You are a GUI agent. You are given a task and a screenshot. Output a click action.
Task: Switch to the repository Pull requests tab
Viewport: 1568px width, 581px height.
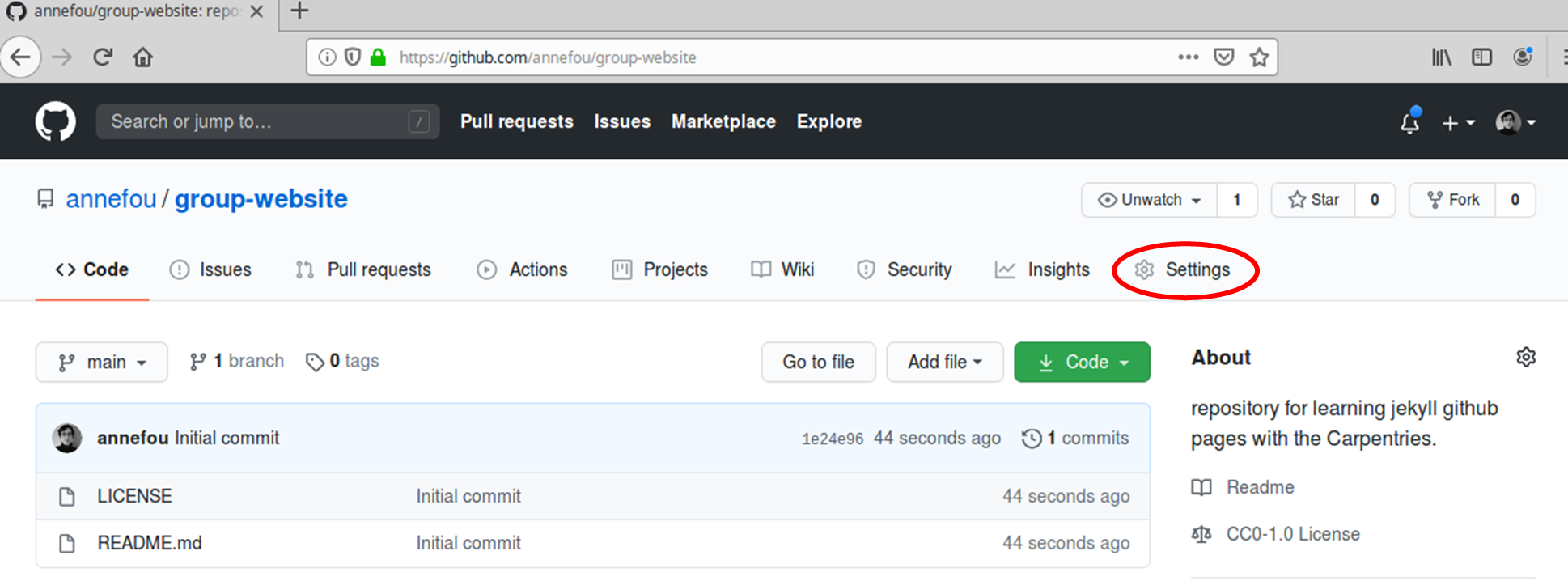[363, 269]
